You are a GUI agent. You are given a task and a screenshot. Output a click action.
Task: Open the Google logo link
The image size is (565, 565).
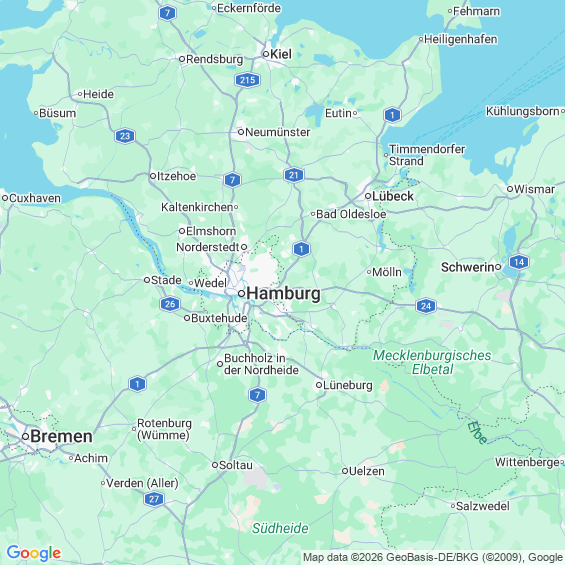point(34,553)
